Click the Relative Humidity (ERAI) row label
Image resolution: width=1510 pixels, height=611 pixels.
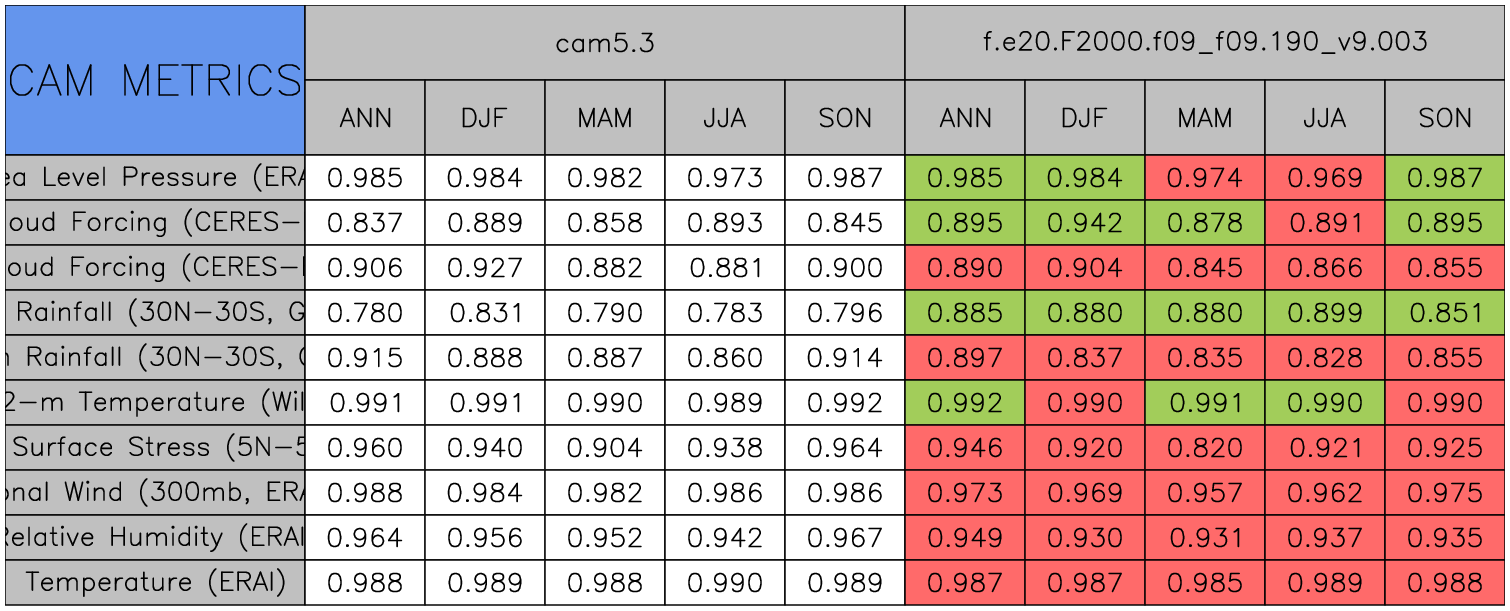[x=155, y=538]
